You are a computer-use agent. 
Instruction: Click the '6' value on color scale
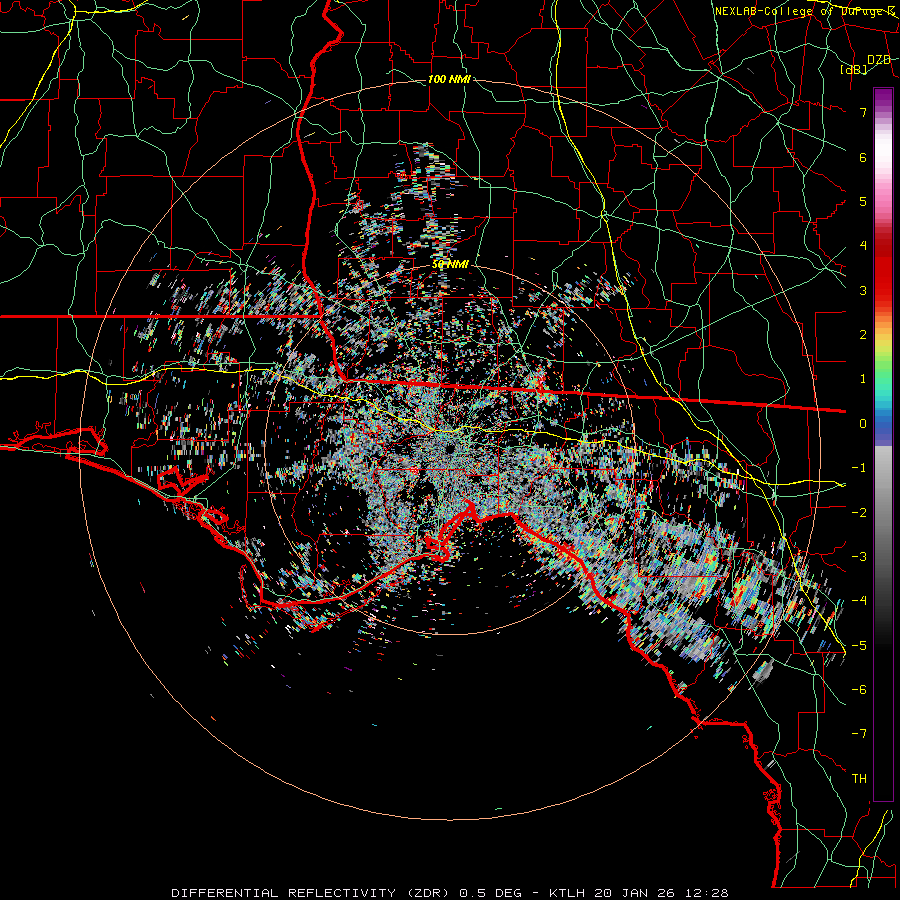863,157
